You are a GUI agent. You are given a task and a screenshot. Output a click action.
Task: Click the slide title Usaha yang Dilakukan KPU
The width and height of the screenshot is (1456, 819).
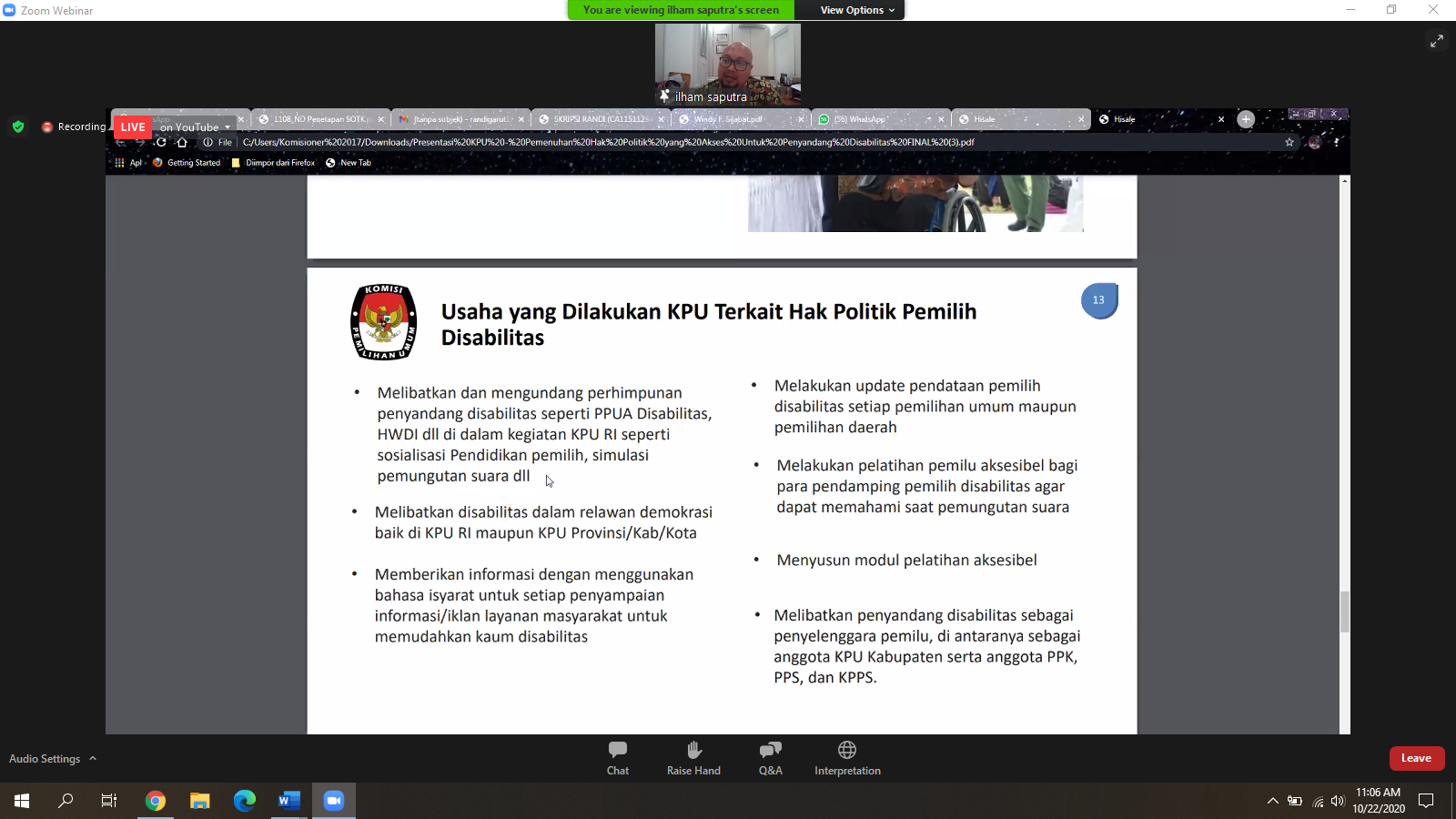[708, 324]
